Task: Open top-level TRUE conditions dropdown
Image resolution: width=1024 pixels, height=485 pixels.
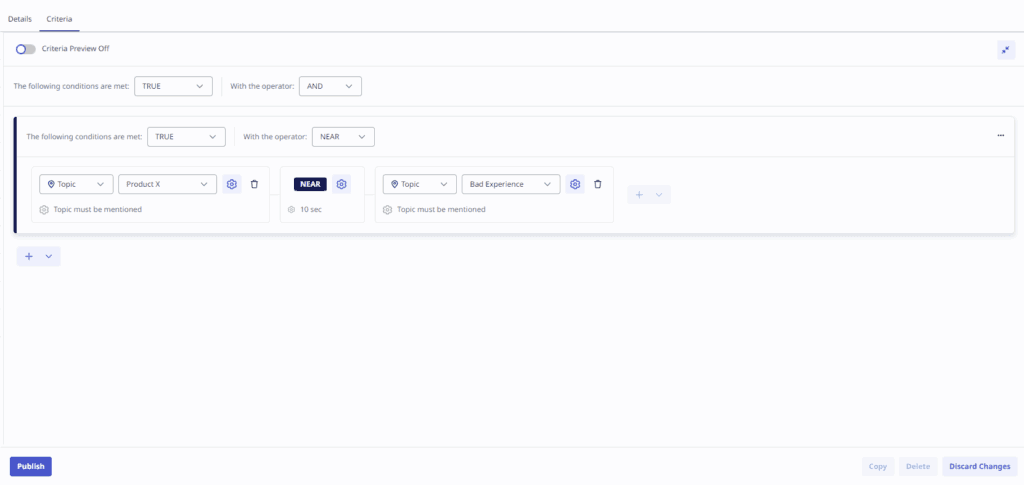Action: click(x=173, y=86)
